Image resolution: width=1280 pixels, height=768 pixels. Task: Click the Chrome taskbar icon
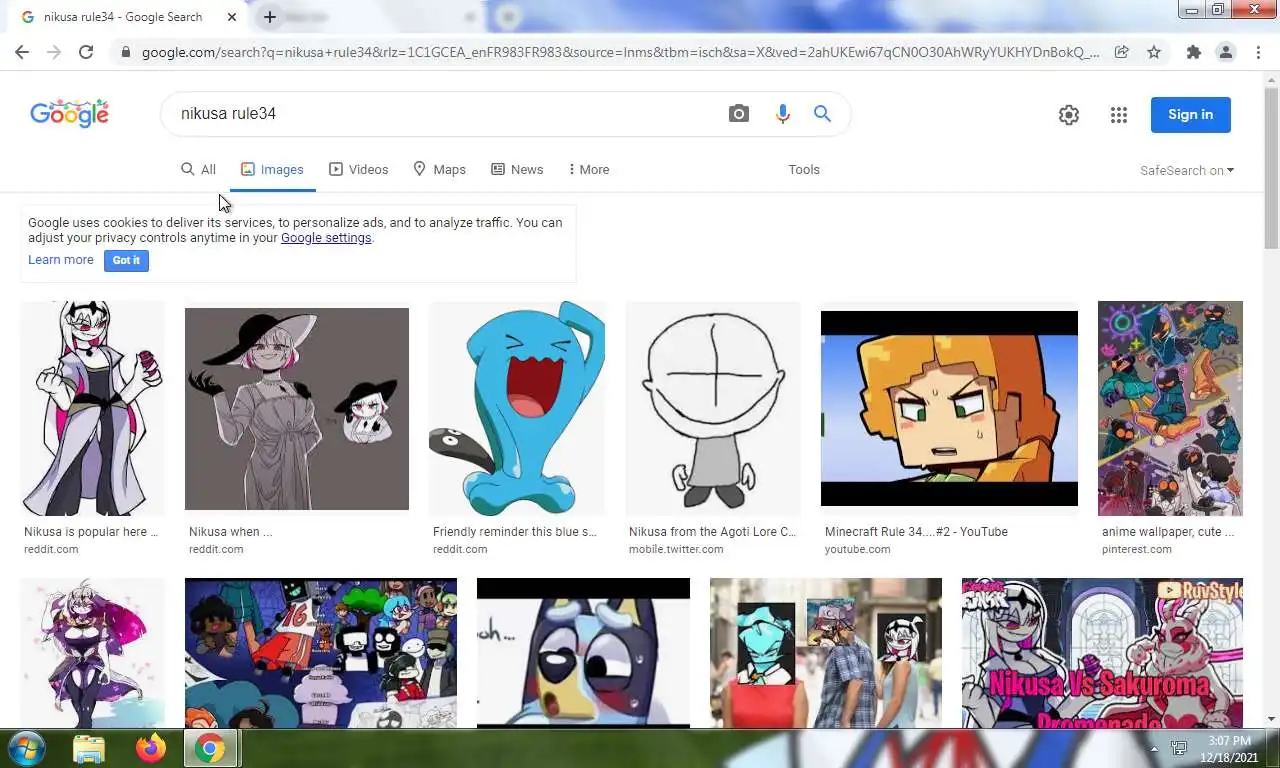tap(210, 748)
